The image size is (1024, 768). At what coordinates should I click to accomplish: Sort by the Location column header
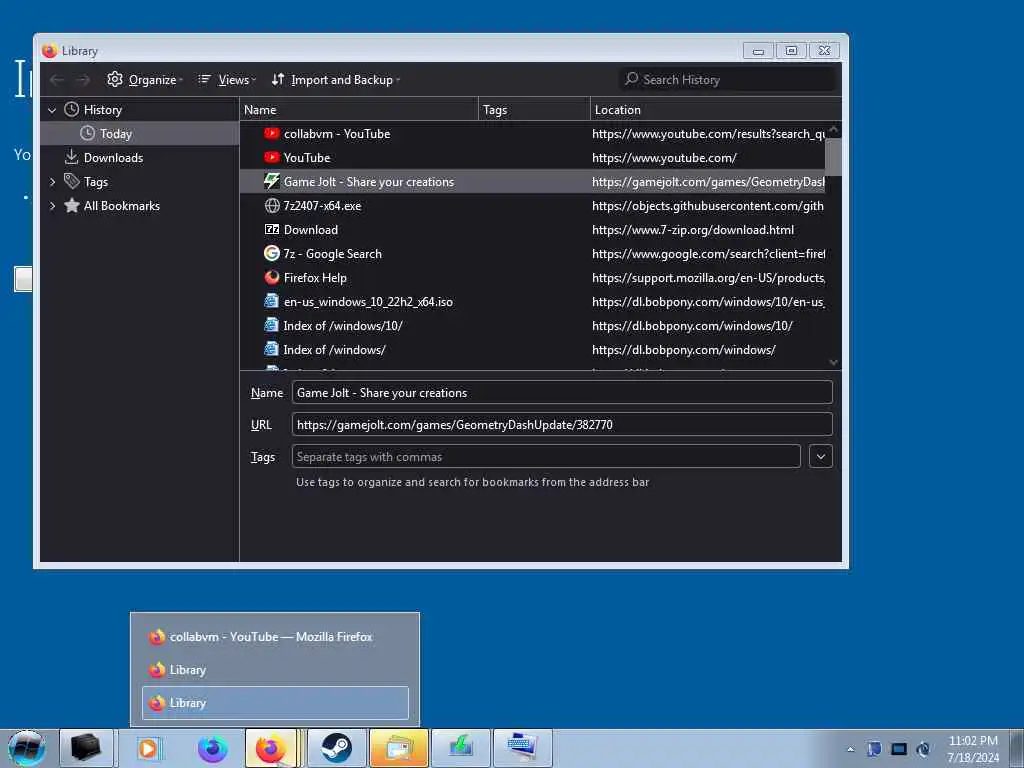[716, 110]
